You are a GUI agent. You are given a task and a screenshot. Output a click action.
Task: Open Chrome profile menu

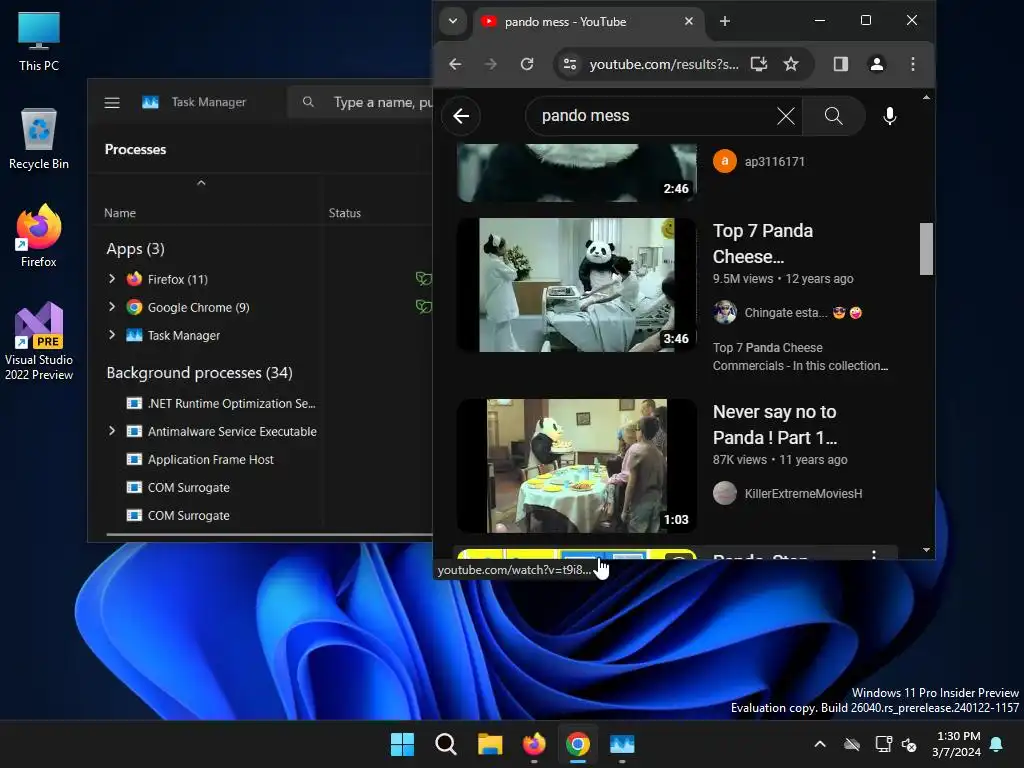coord(876,64)
